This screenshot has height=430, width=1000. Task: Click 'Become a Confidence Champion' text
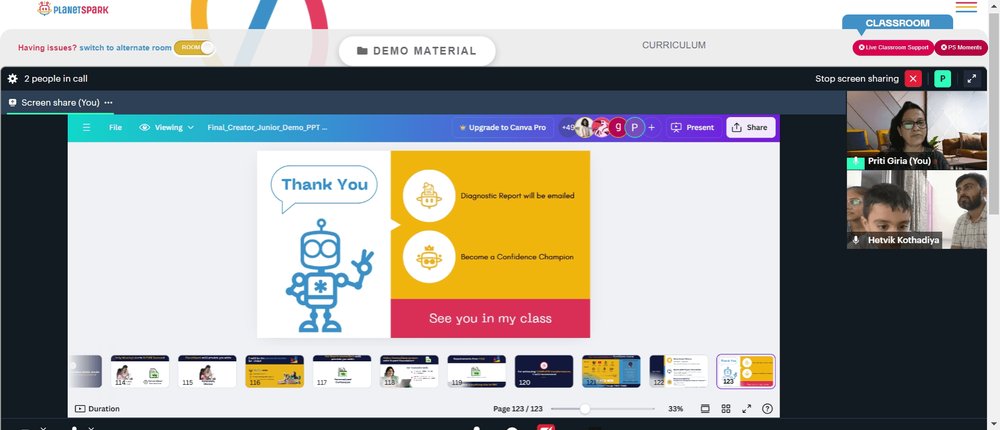(517, 257)
